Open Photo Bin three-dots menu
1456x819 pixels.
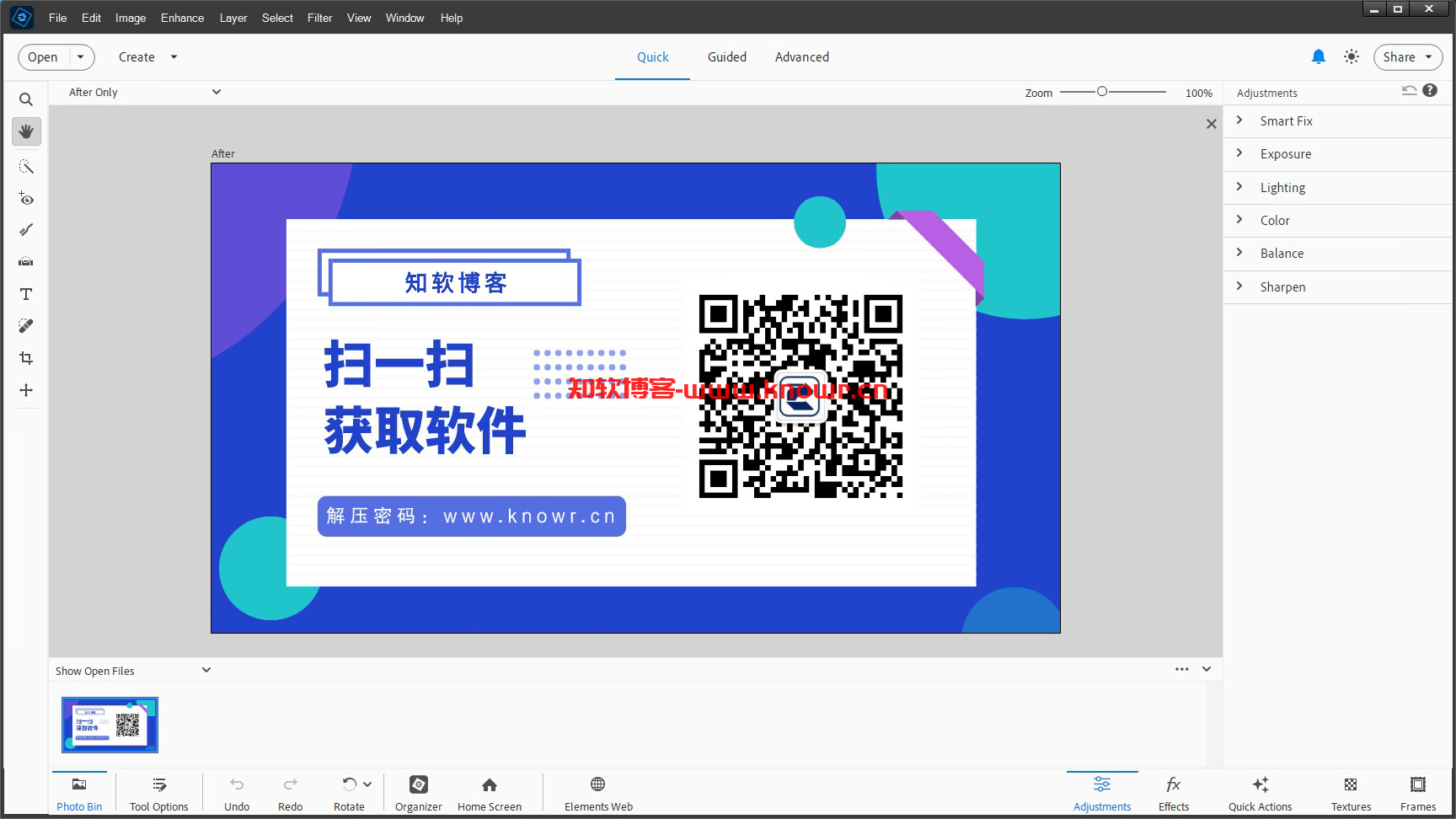1182,669
